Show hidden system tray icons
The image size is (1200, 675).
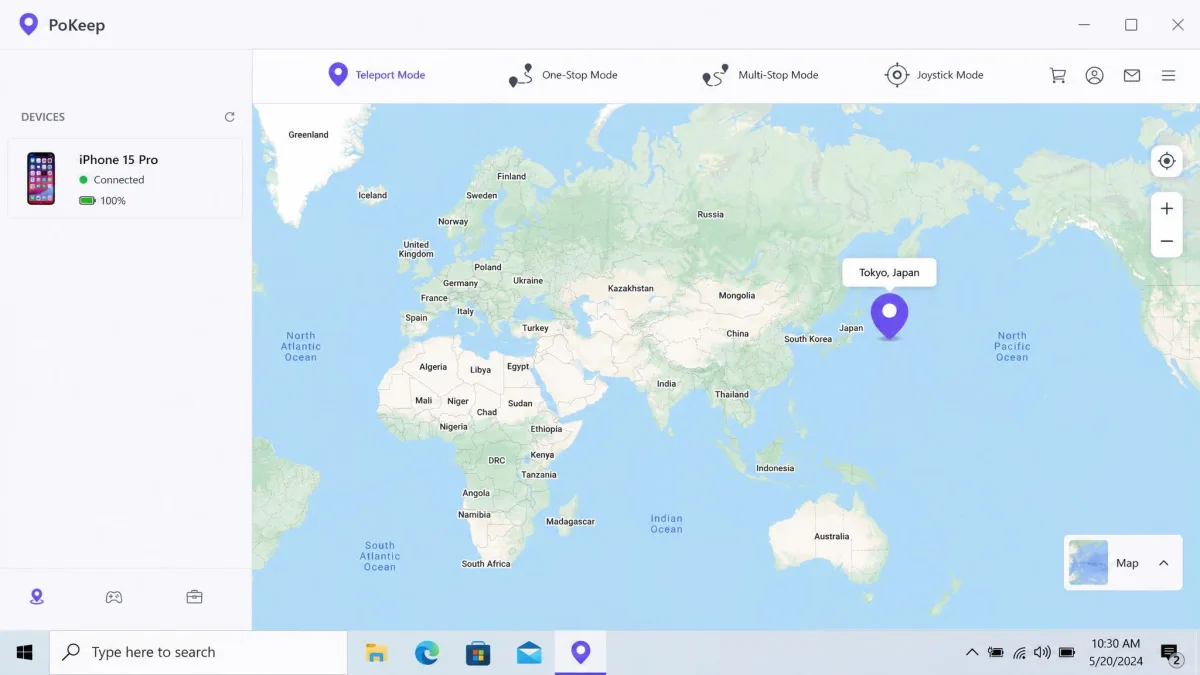coord(971,653)
